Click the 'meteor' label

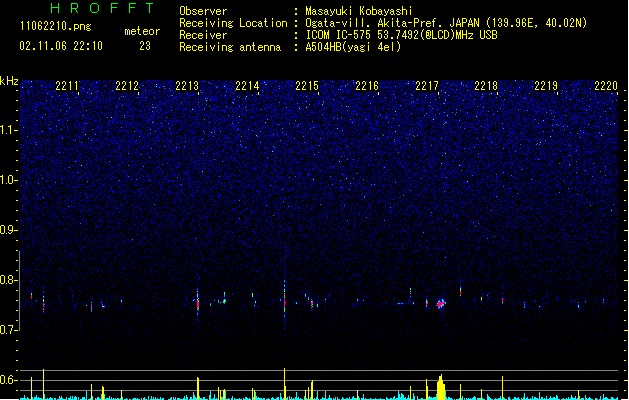point(142,31)
